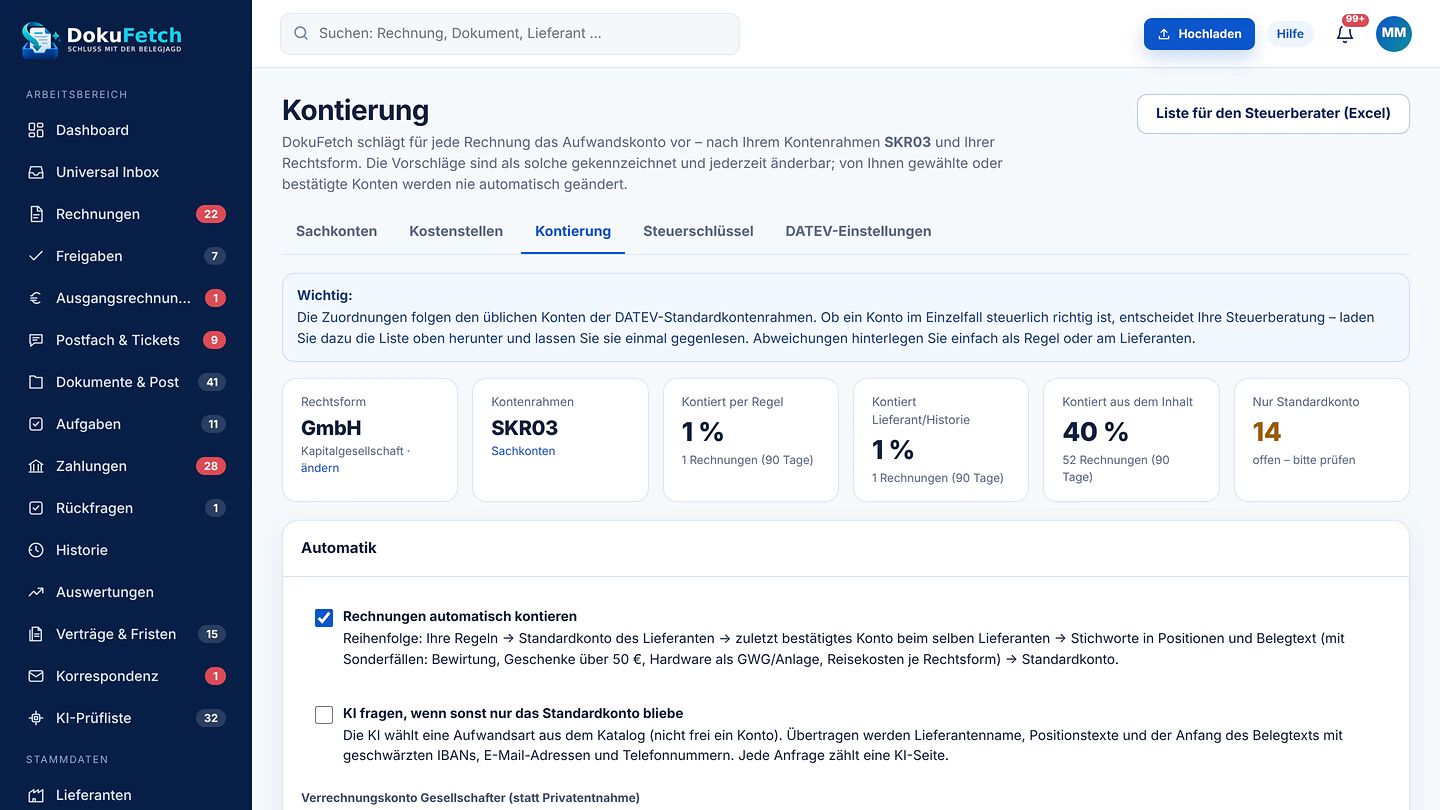Viewport: 1440px width, 810px height.
Task: Click the Historie clock icon
Action: tap(36, 550)
